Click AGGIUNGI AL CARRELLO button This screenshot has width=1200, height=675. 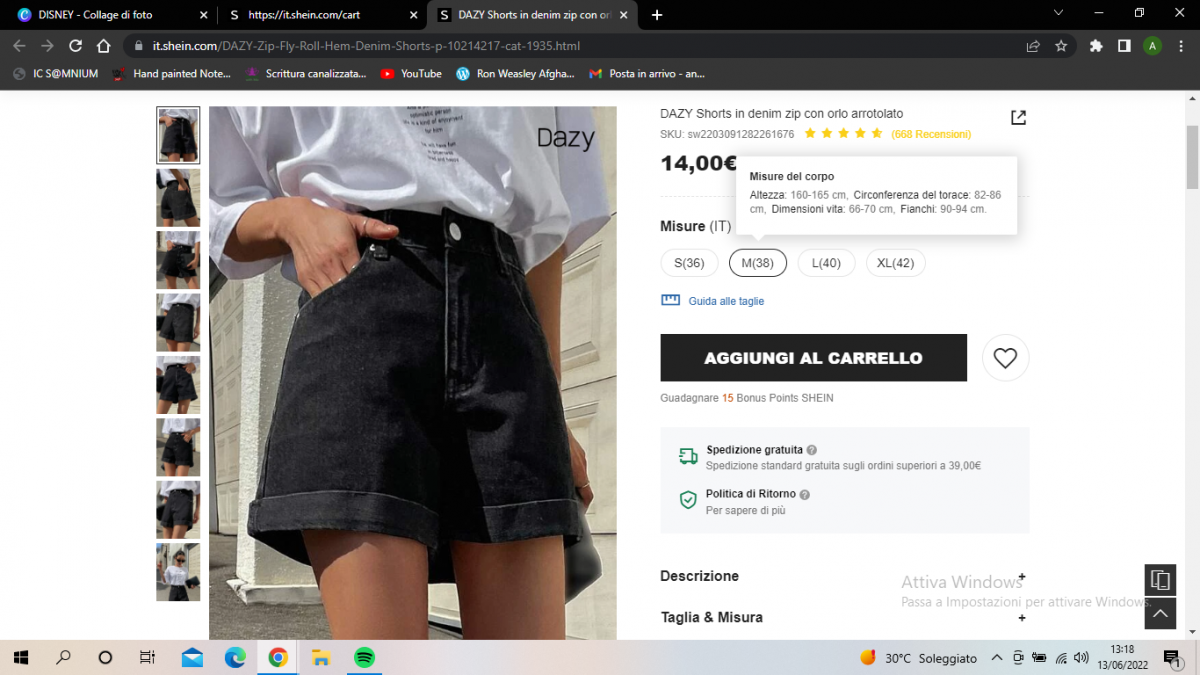(x=813, y=358)
